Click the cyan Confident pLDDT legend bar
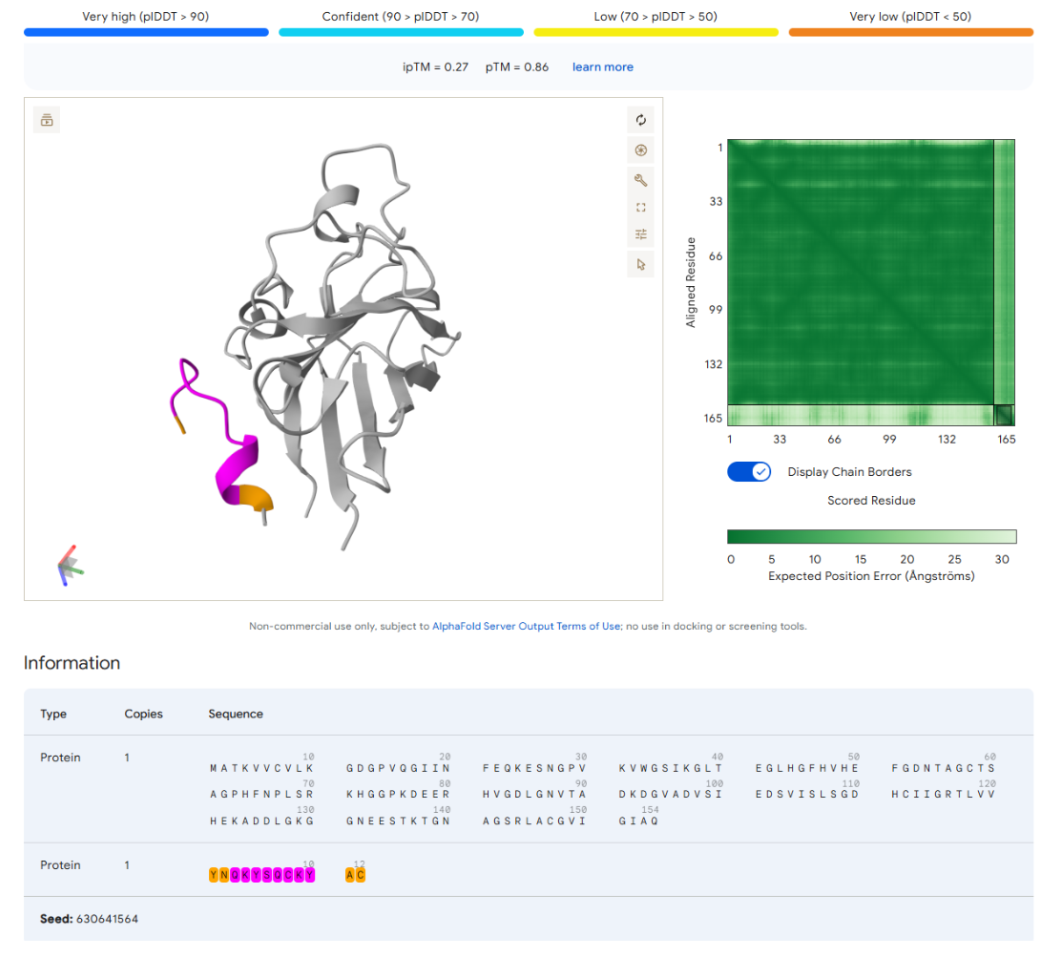This screenshot has height=955, width=1041. click(401, 32)
